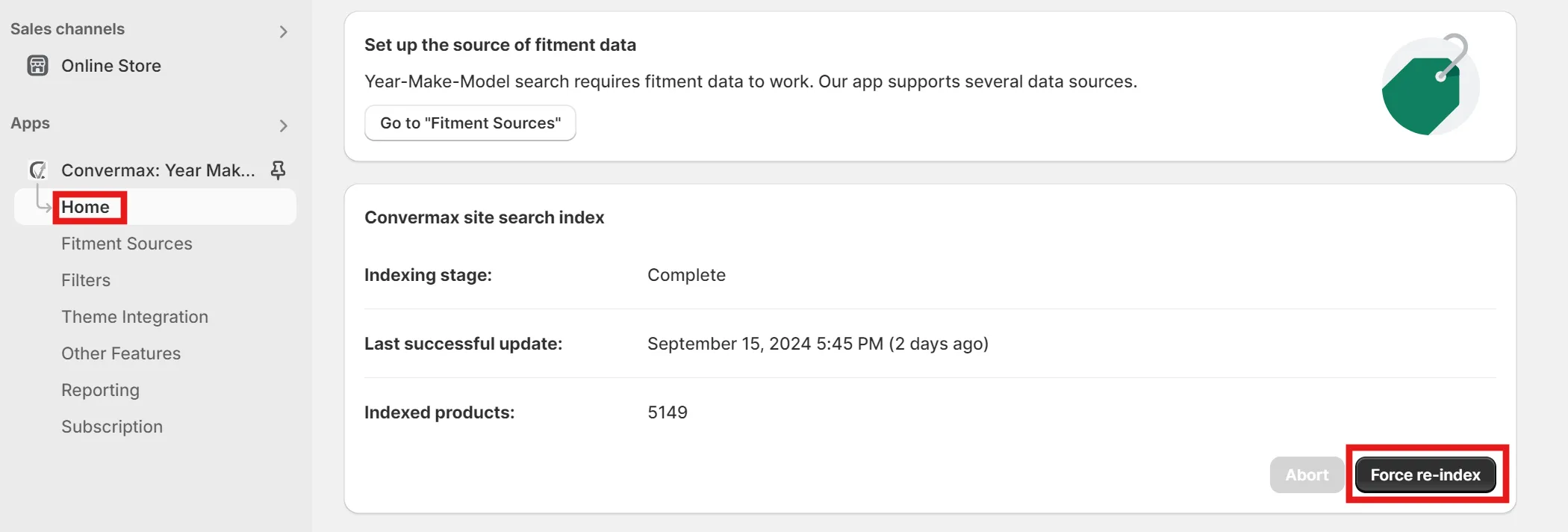Select Other Features in sidebar
Viewport: 1568px width, 532px height.
click(121, 353)
